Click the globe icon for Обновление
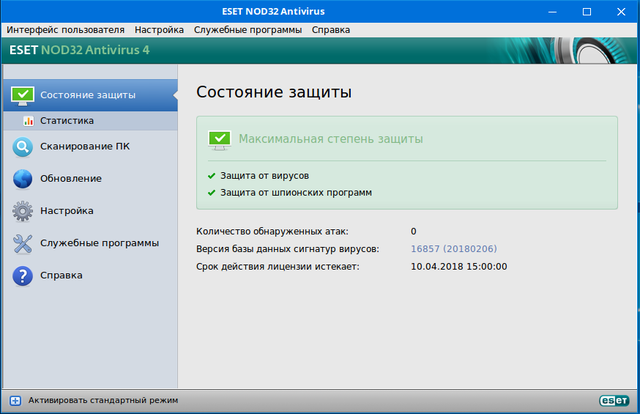Screen dimensions: 640x414 pyautogui.click(x=22, y=179)
